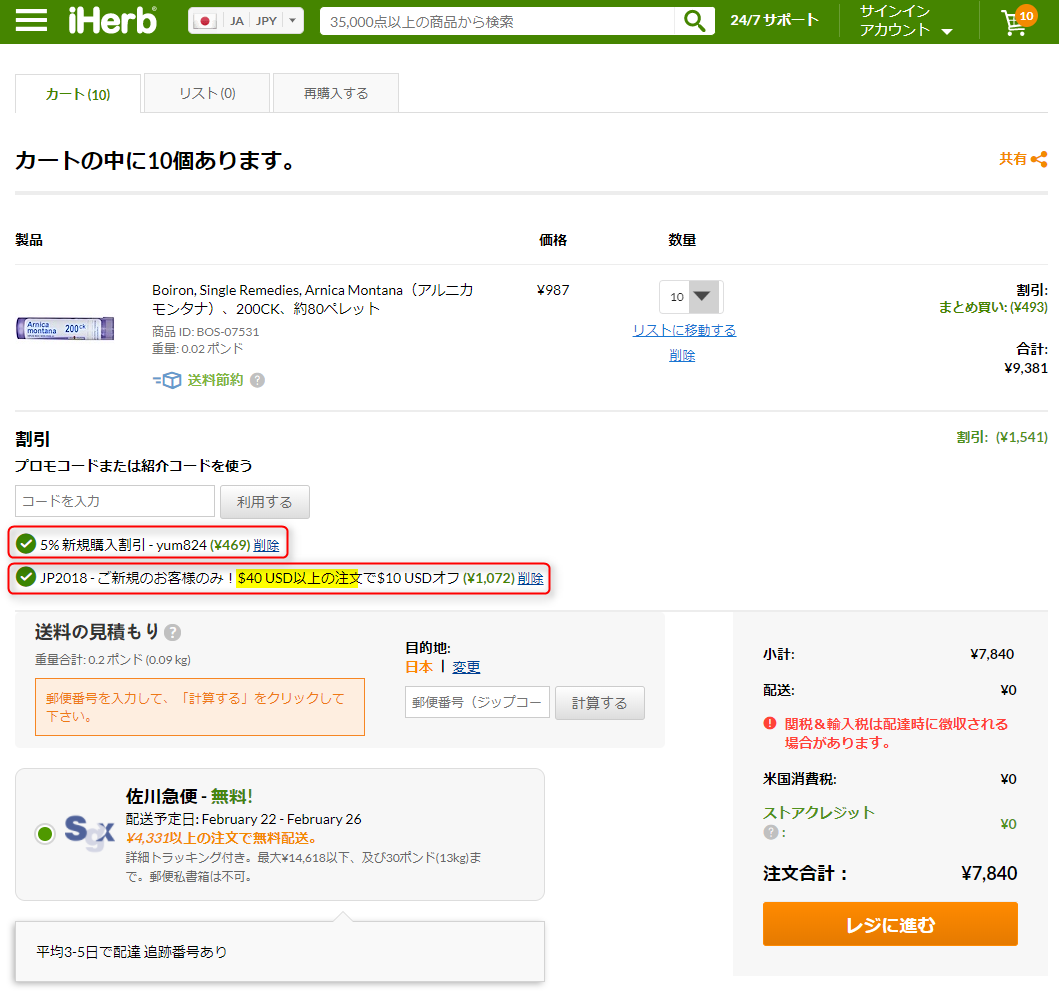Remove the JP2018 promo via 削除

click(530, 578)
